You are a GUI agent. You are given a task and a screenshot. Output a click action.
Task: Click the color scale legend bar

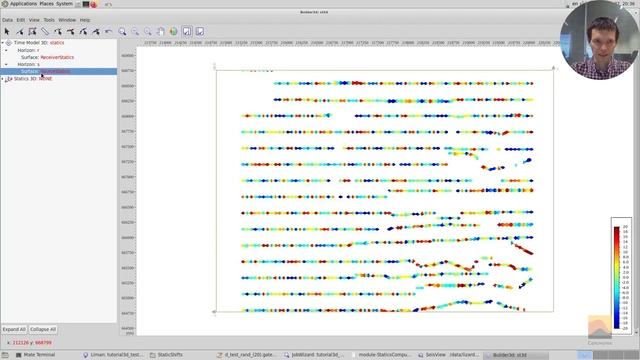[617, 278]
